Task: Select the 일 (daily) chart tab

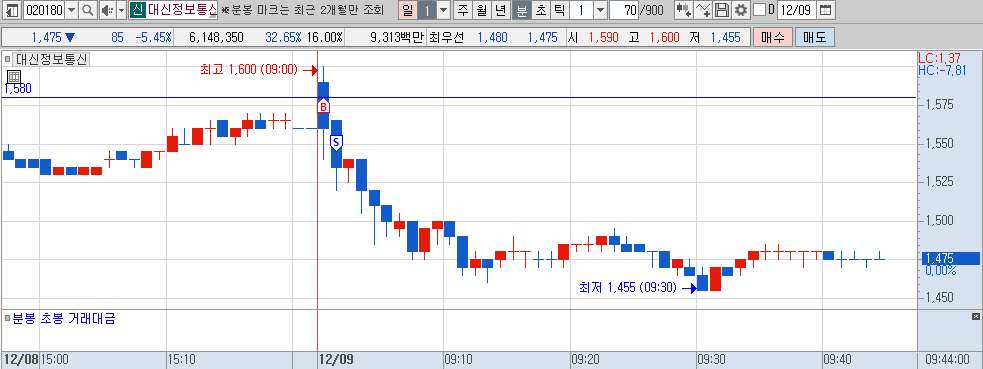Action: coord(407,10)
